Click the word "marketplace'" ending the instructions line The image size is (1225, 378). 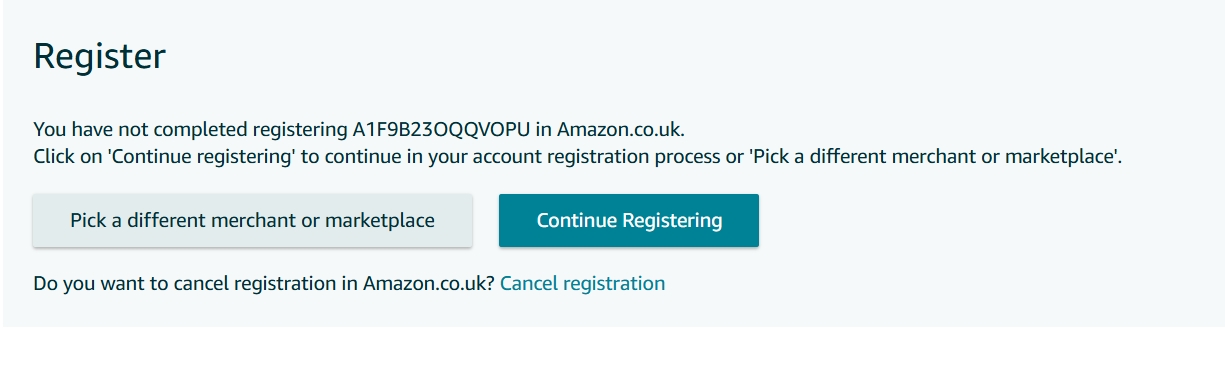click(x=1063, y=158)
